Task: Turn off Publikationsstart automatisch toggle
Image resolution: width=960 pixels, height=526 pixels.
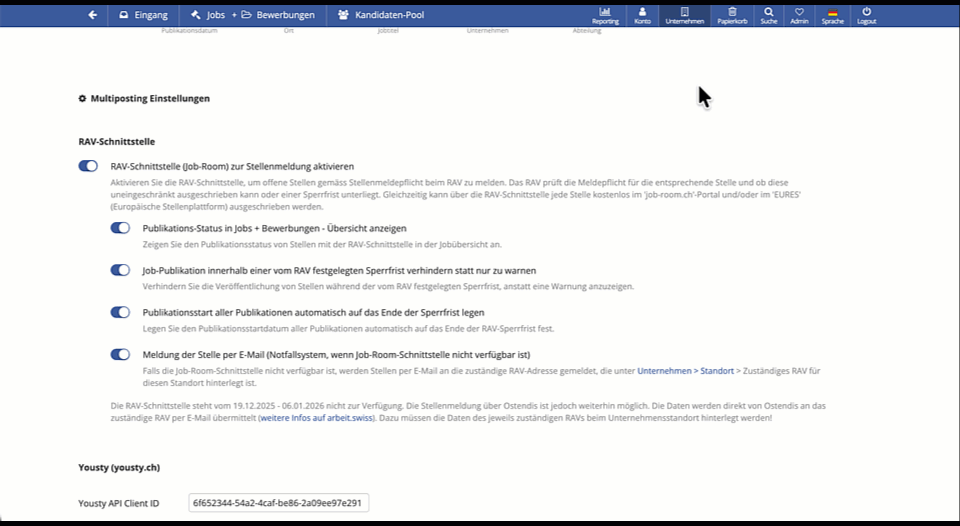Action: [x=120, y=312]
